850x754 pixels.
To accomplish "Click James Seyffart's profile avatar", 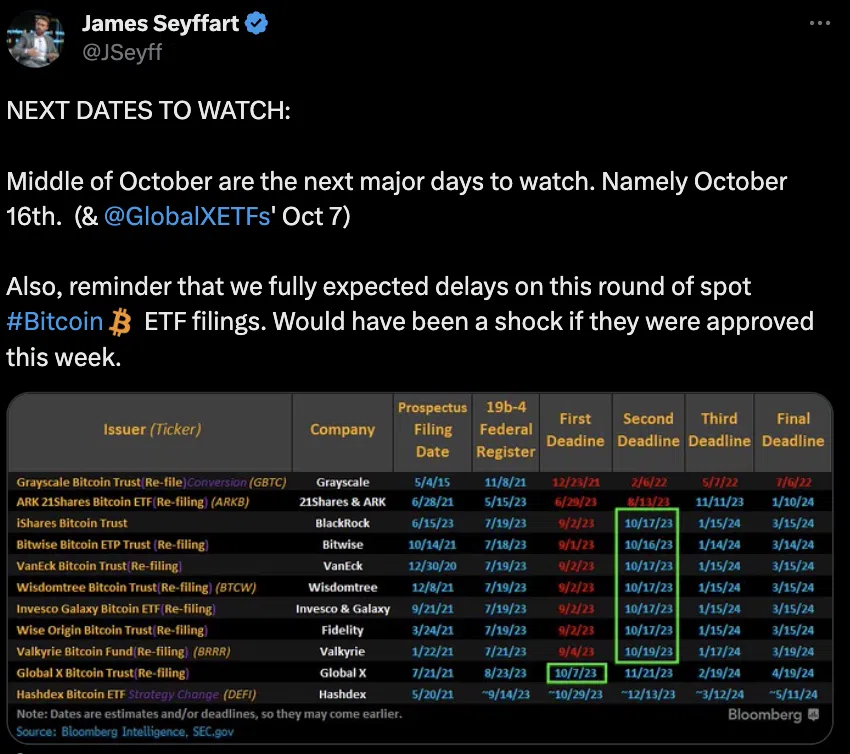I will 36,39.
